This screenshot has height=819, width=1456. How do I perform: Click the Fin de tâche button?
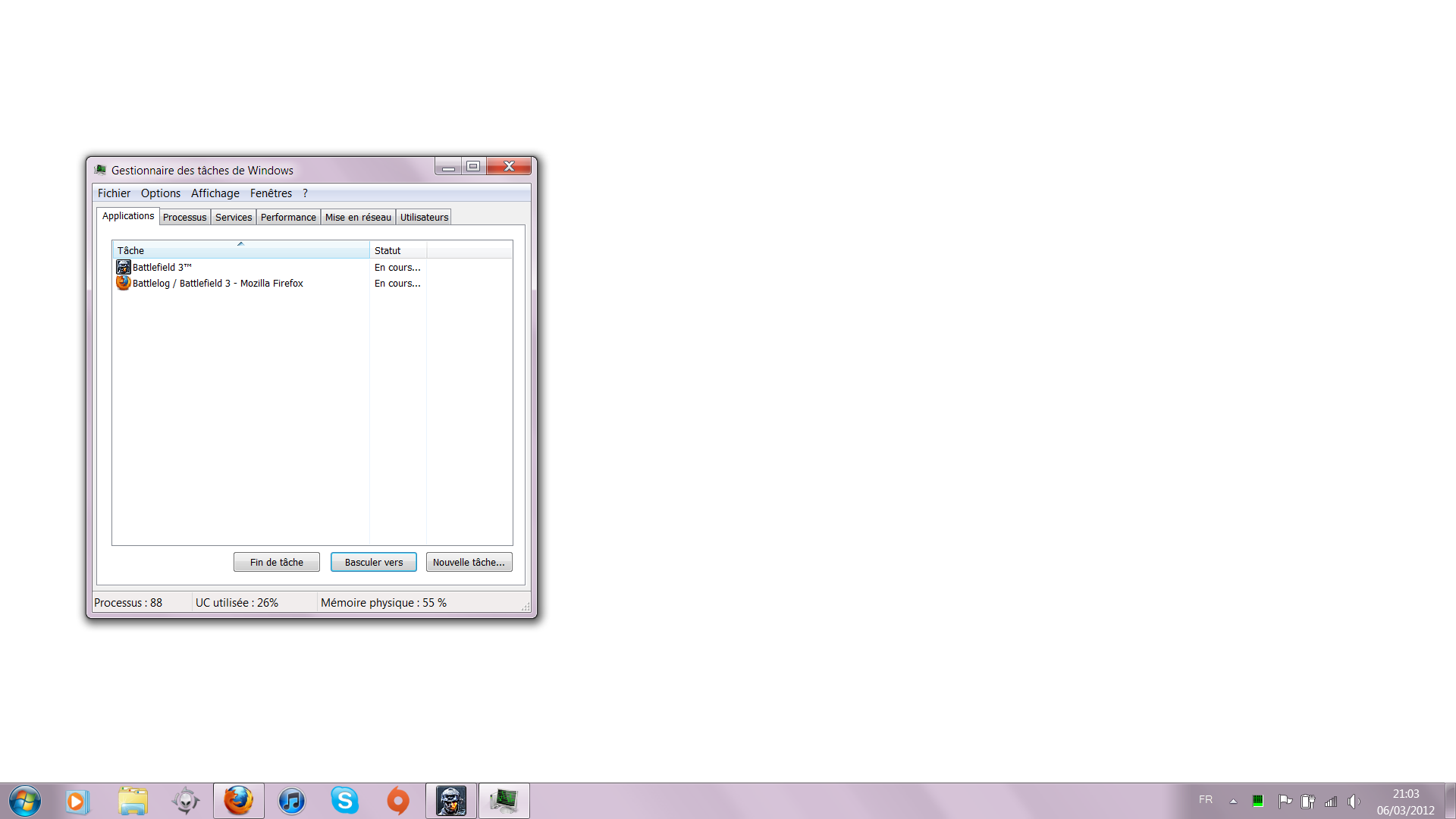pyautogui.click(x=276, y=562)
